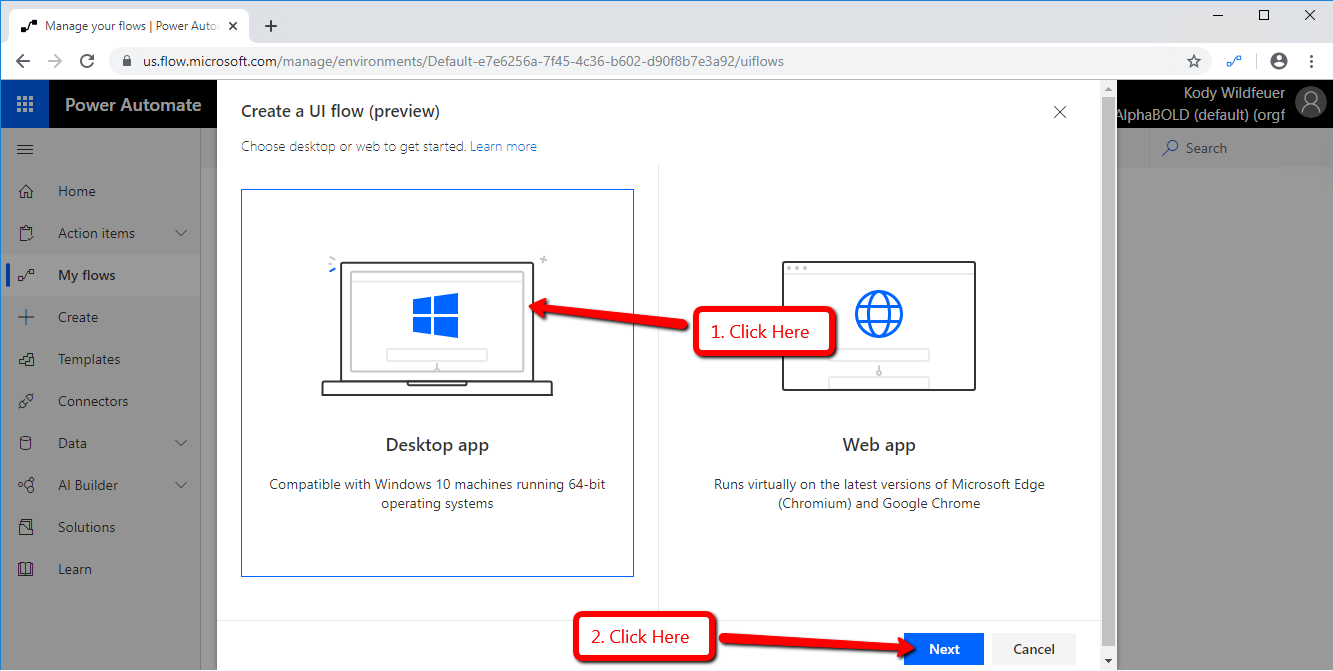Viewport: 1333px width, 671px height.
Task: Click the scrollbar up arrow
Action: point(1107,88)
